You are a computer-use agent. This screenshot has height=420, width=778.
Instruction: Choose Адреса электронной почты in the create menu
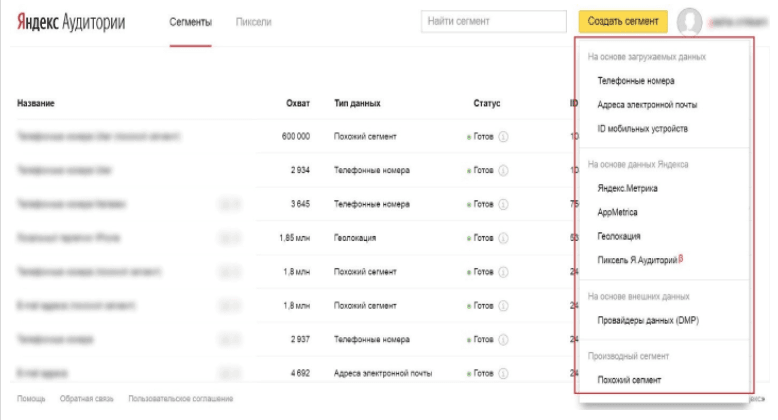click(x=647, y=105)
